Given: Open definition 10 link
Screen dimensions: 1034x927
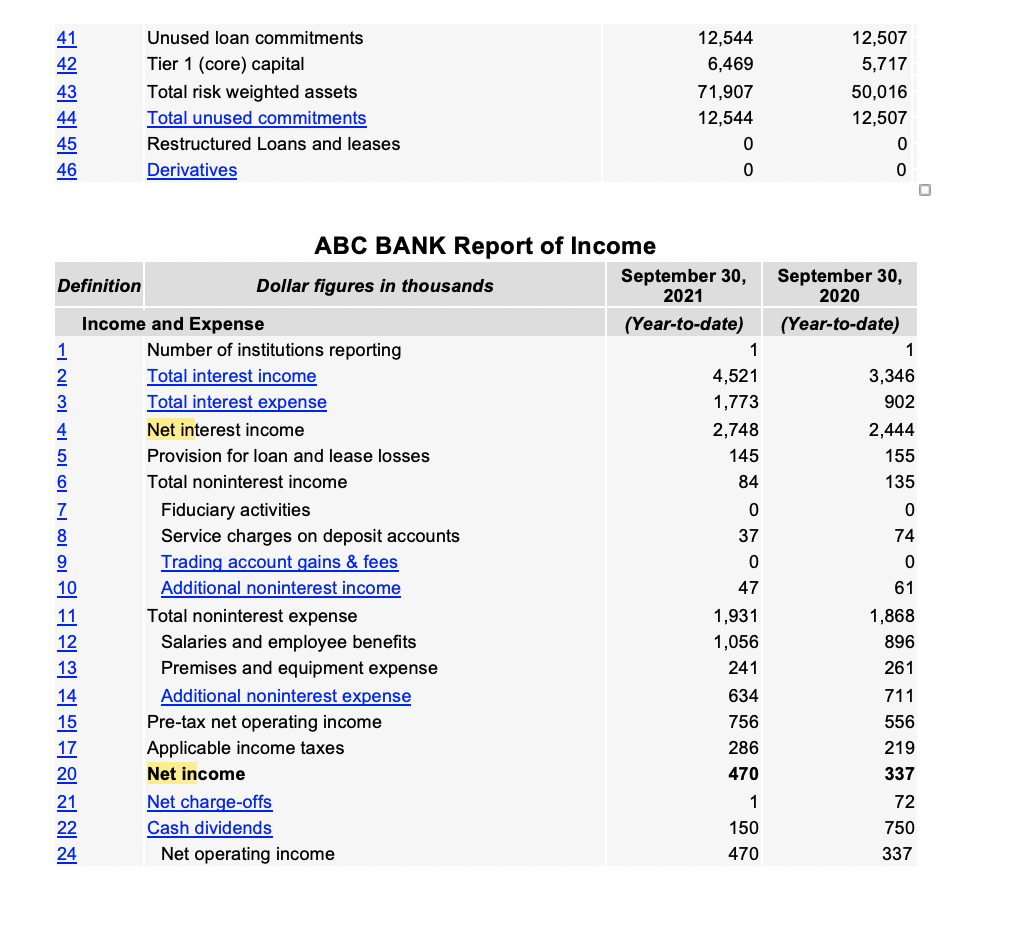Looking at the screenshot, I should [x=67, y=588].
